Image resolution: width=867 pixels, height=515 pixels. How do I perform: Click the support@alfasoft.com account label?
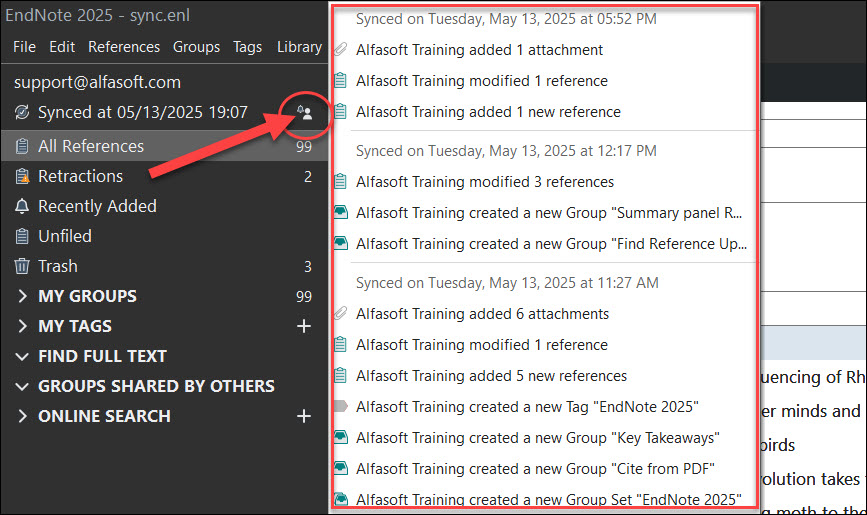(x=97, y=82)
